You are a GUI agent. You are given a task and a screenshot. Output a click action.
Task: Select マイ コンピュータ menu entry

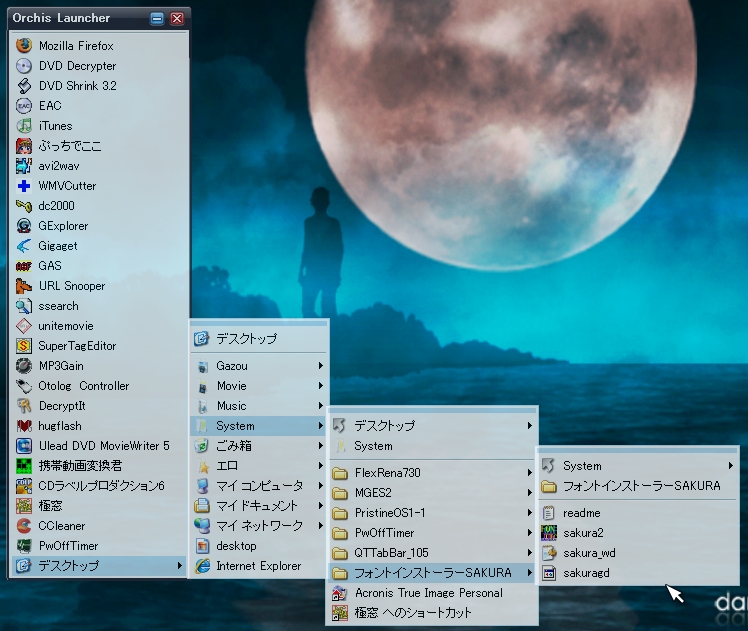pyautogui.click(x=259, y=486)
